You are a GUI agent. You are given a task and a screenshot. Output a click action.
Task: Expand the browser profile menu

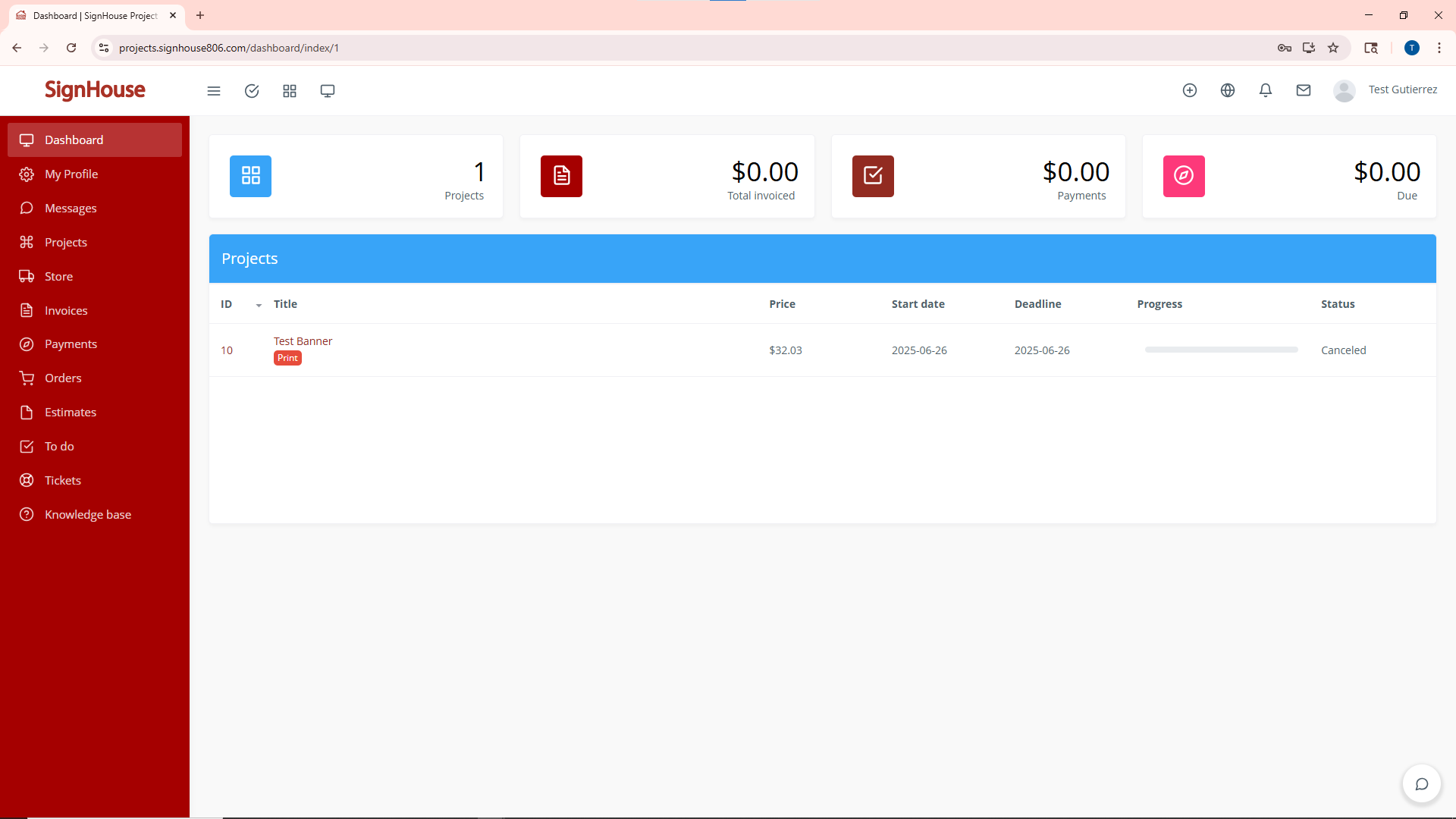1411,47
